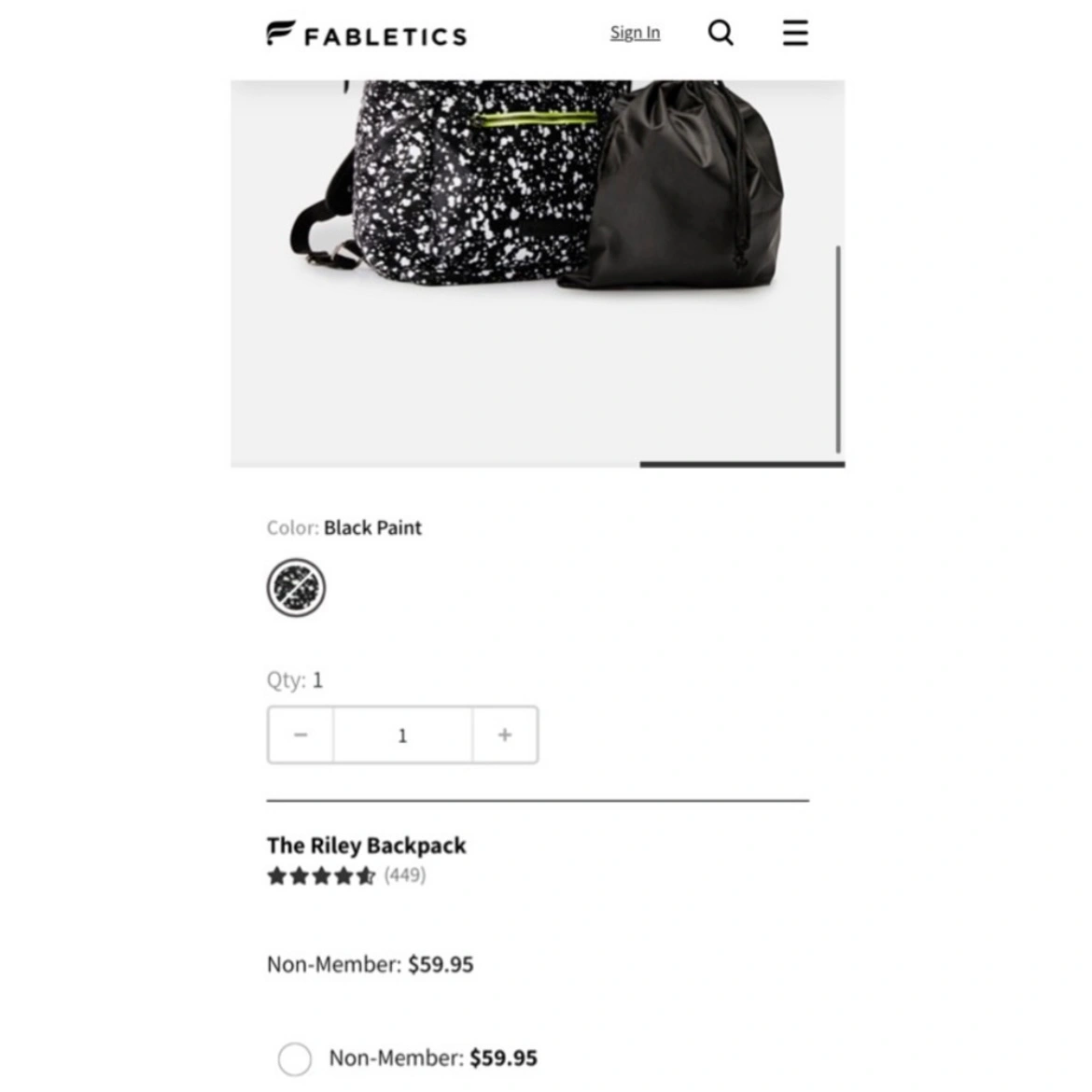This screenshot has width=1092, height=1092.
Task: Select the Black Paint color swatch
Action: [x=296, y=588]
